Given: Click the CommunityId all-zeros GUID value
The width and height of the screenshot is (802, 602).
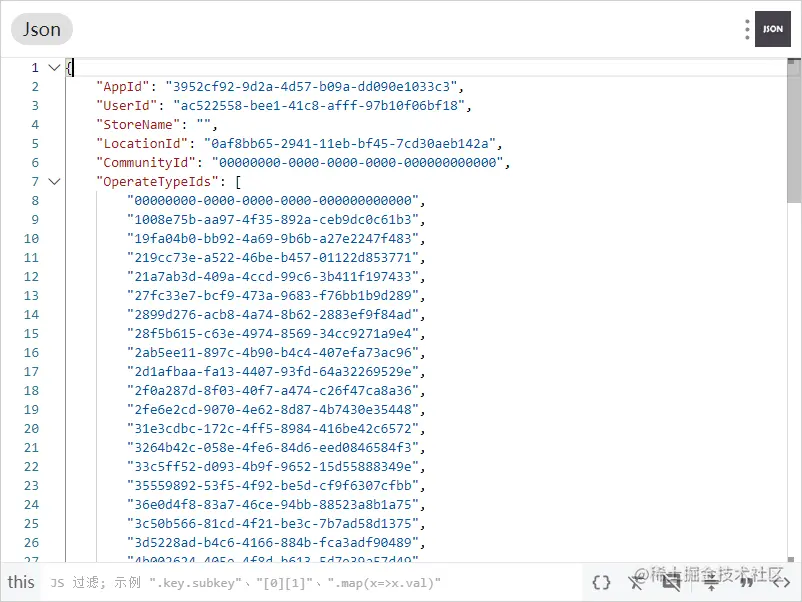Looking at the screenshot, I should [x=358, y=163].
